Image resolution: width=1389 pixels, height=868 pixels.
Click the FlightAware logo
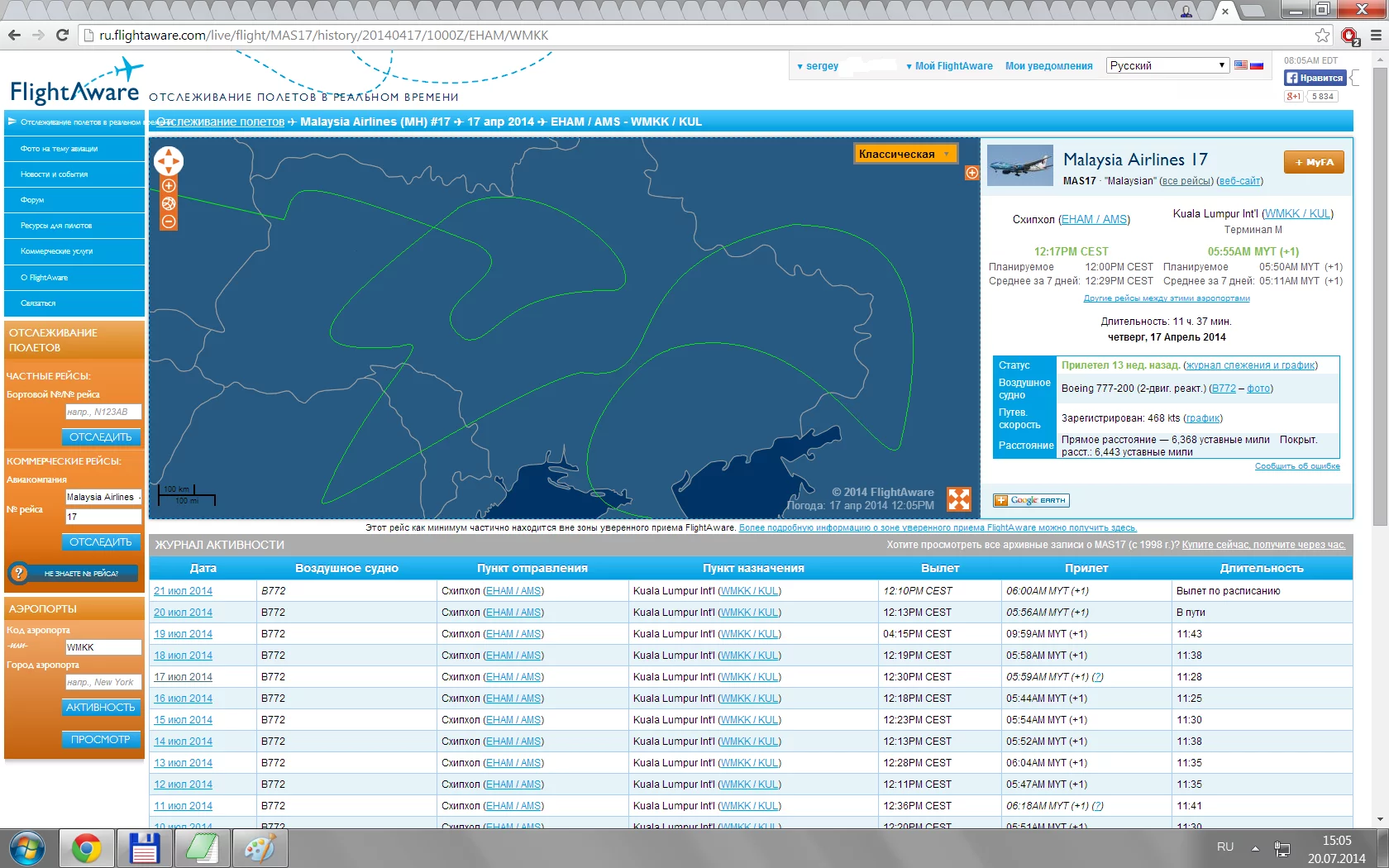[x=75, y=83]
